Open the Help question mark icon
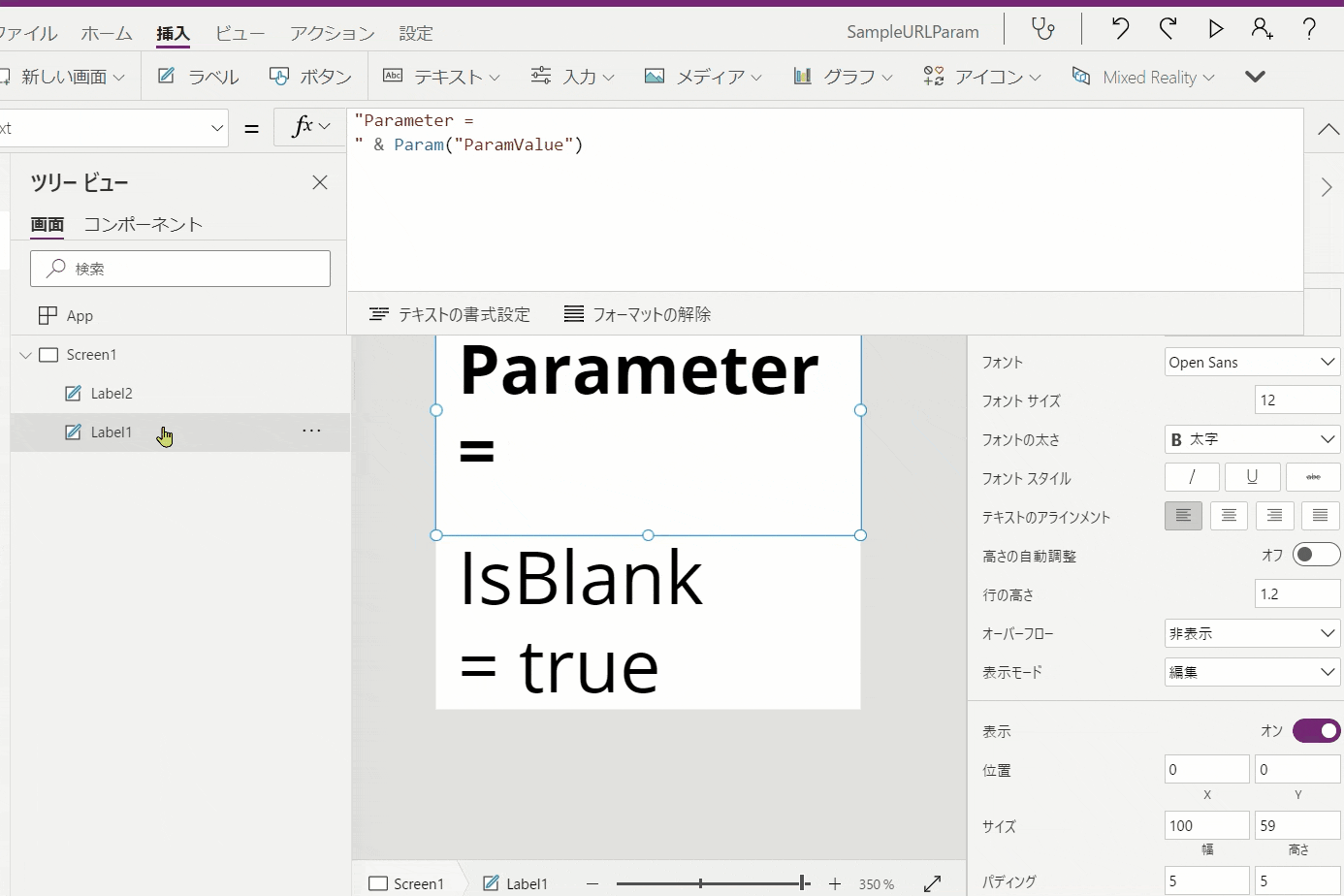This screenshot has width=1344, height=896. click(x=1309, y=29)
